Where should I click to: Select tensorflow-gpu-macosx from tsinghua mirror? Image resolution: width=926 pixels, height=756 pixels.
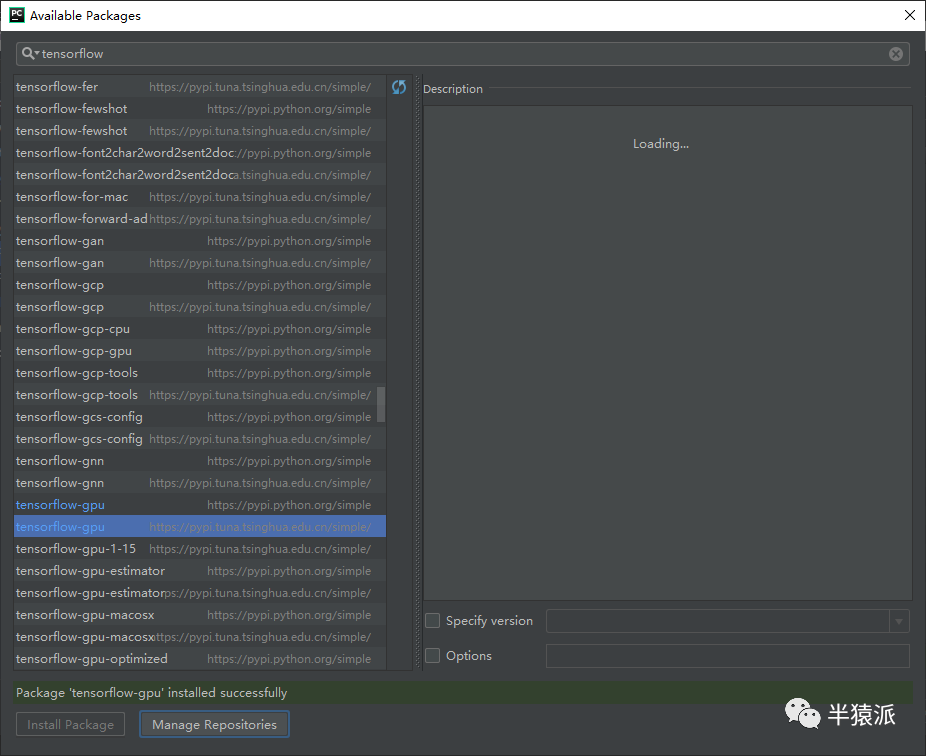click(200, 637)
